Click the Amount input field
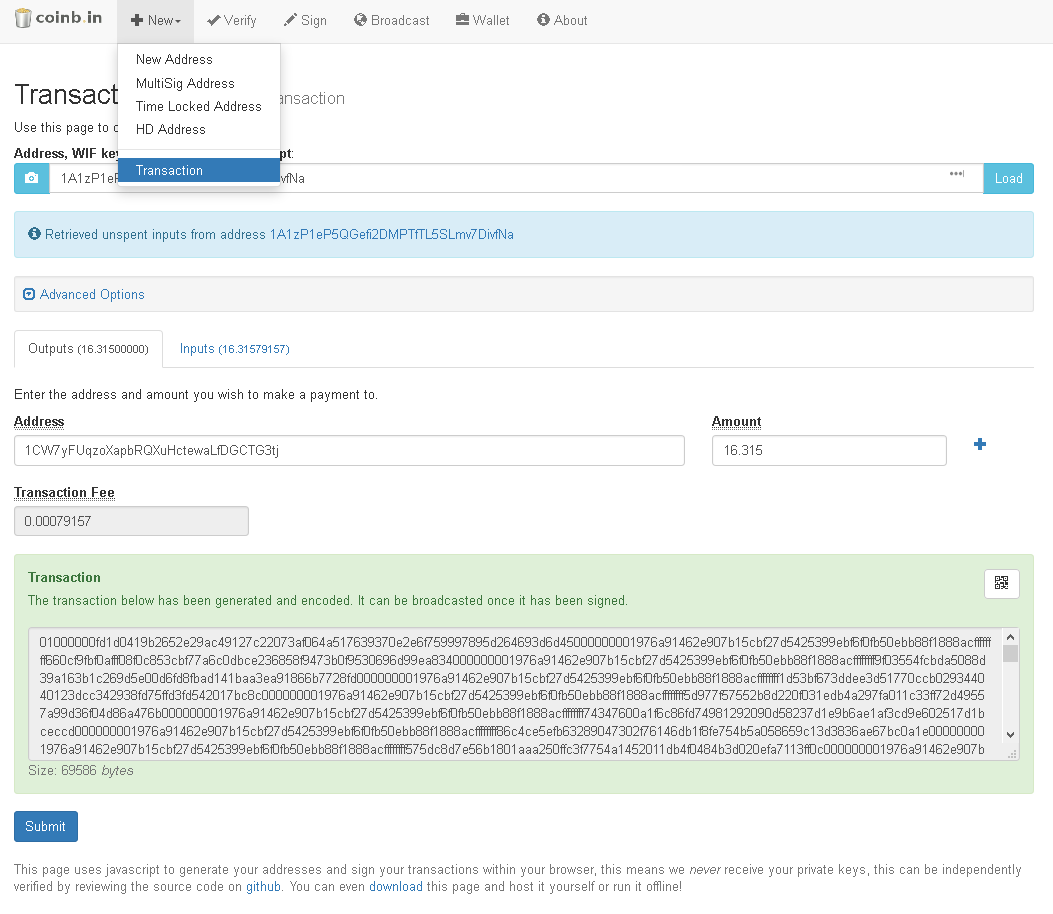The height and width of the screenshot is (914, 1053). [x=829, y=451]
